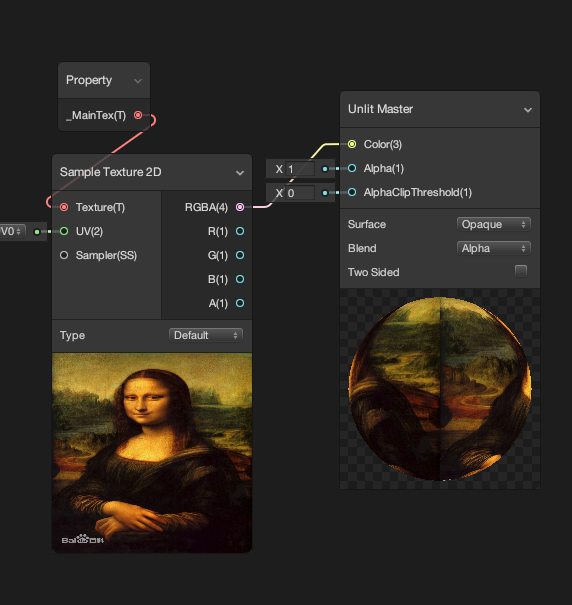This screenshot has width=572, height=605.
Task: Click the G(1) output port
Action: pos(240,255)
